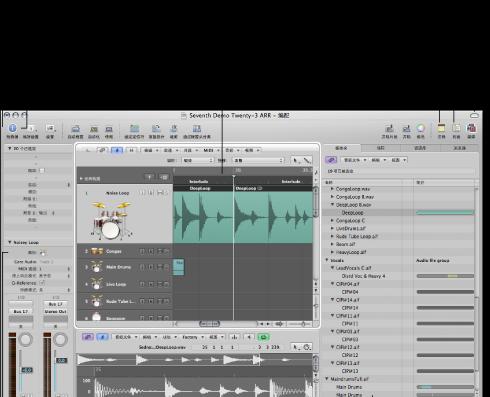Expand CongaLoop B.wav in the Bin
Screen dimensions: 490x397
332,197
